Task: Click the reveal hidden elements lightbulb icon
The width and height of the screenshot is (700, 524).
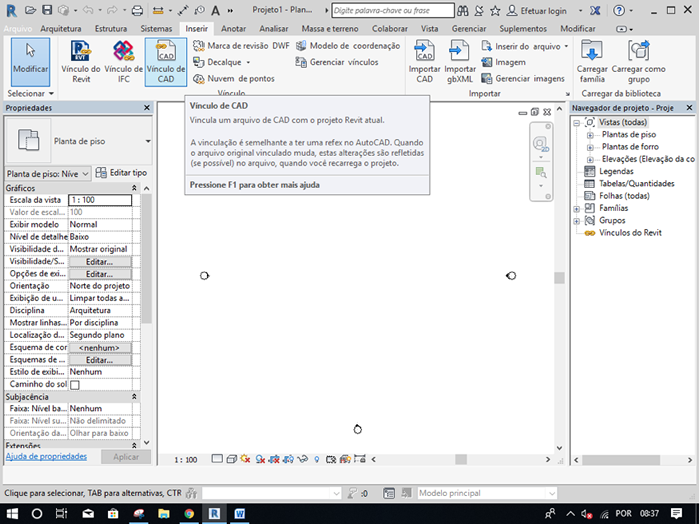Action: 317,459
